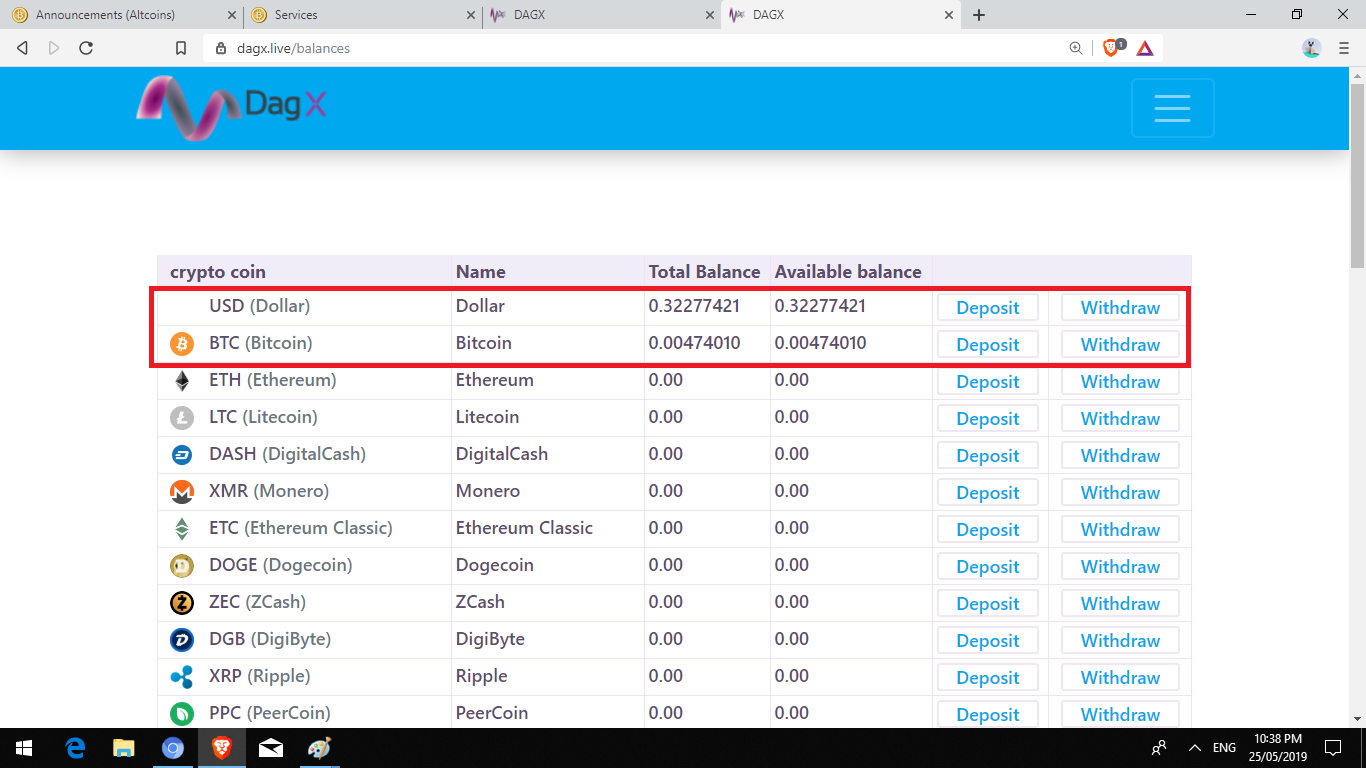Open the zoom magnifier in address bar
The height and width of the screenshot is (768, 1366).
(1076, 48)
